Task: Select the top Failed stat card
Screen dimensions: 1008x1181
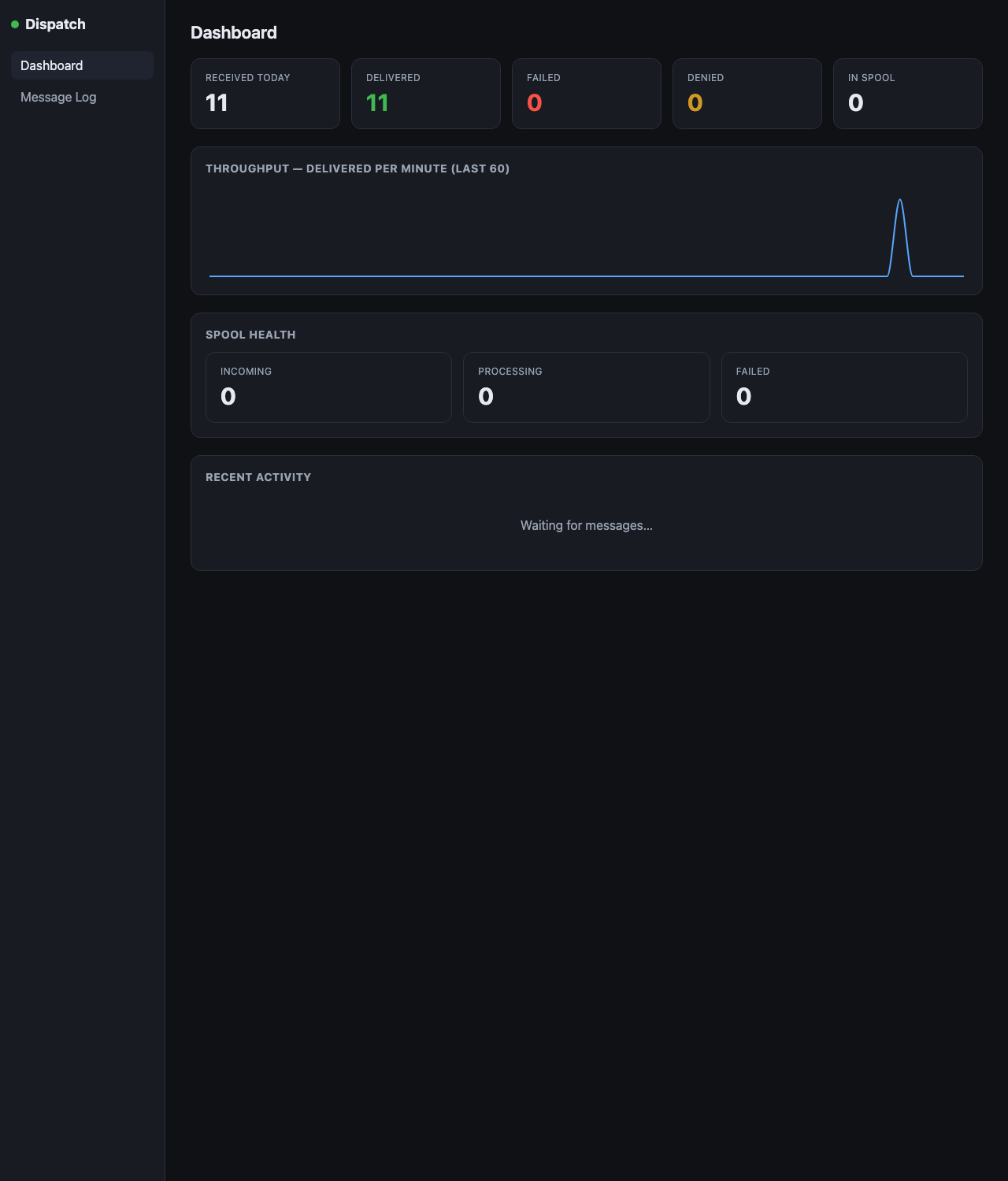Action: click(587, 94)
